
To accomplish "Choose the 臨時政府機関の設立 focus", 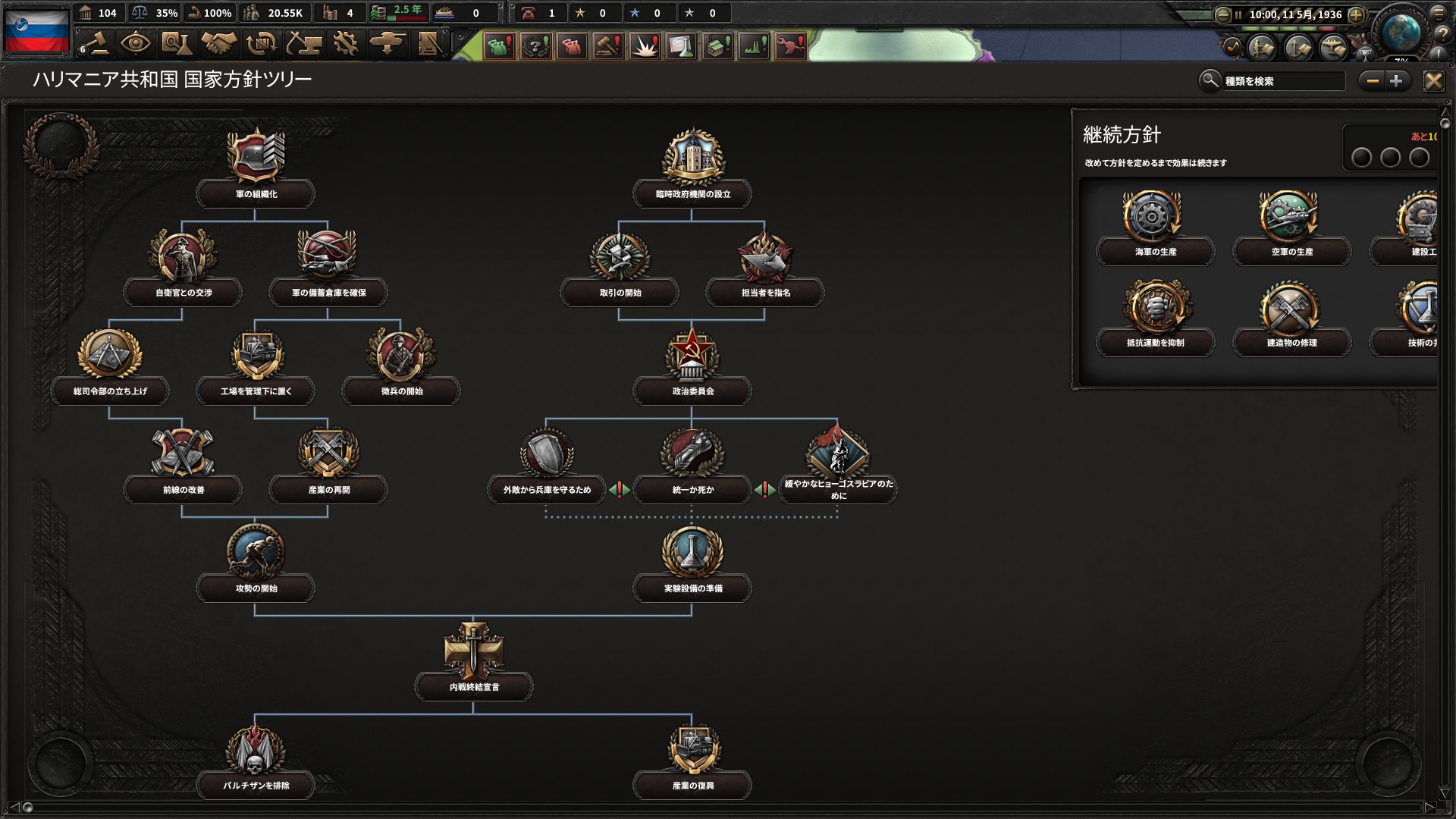I will (x=692, y=168).
